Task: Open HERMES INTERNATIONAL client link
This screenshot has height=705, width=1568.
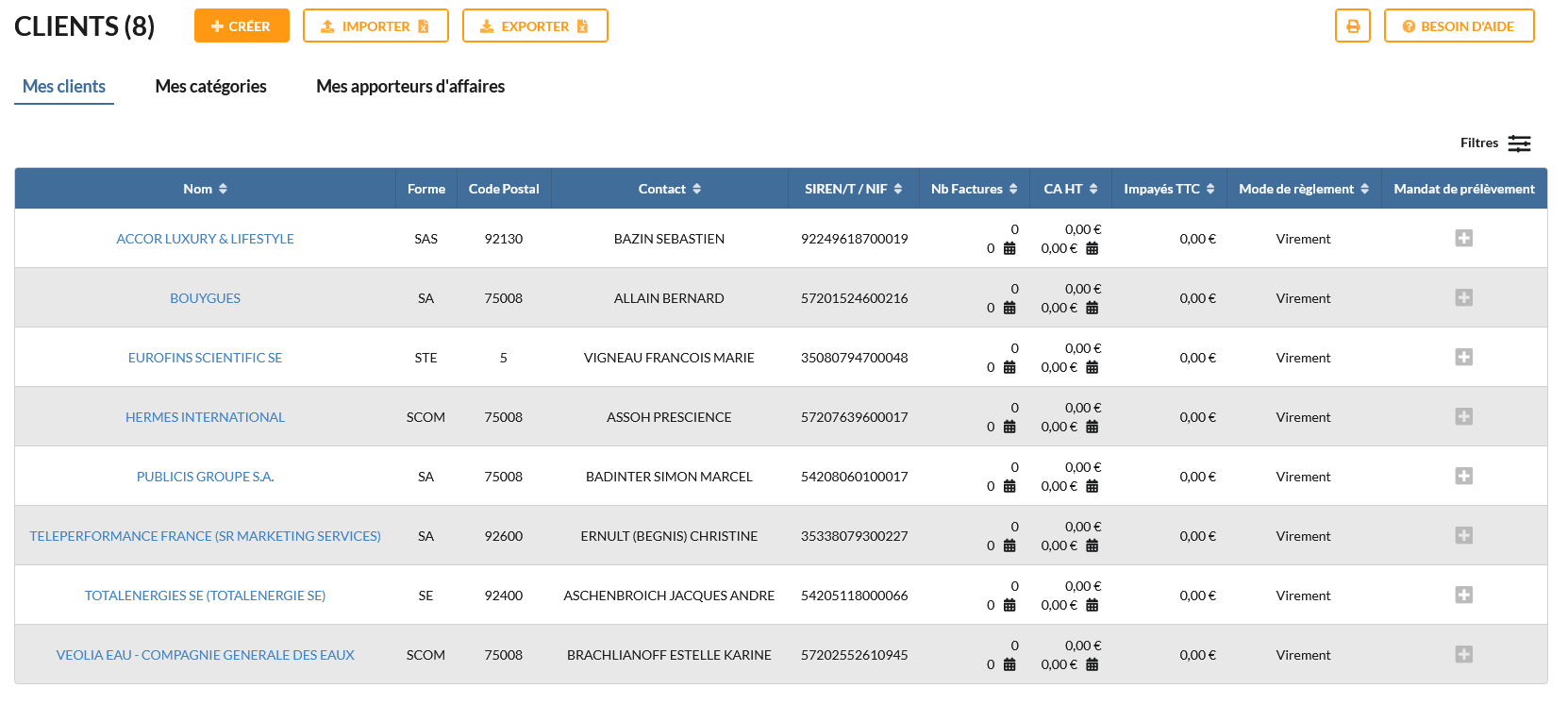Action: tap(205, 417)
